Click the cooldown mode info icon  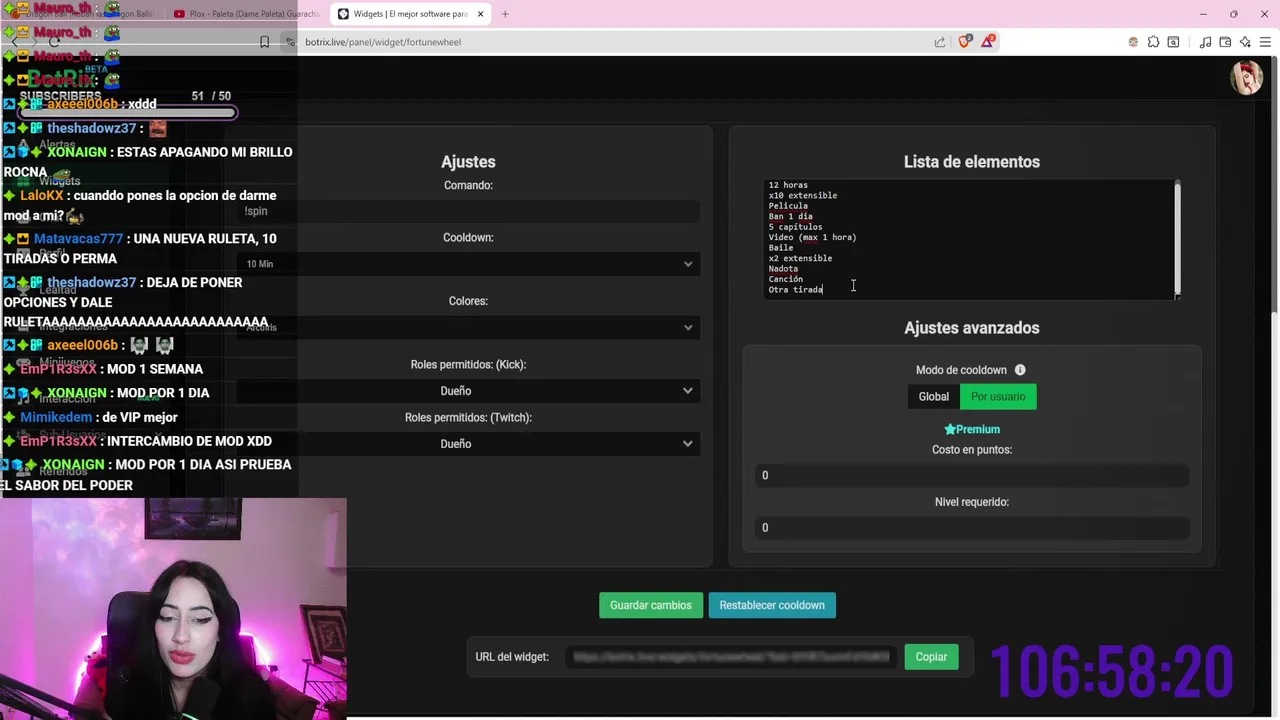[1020, 370]
